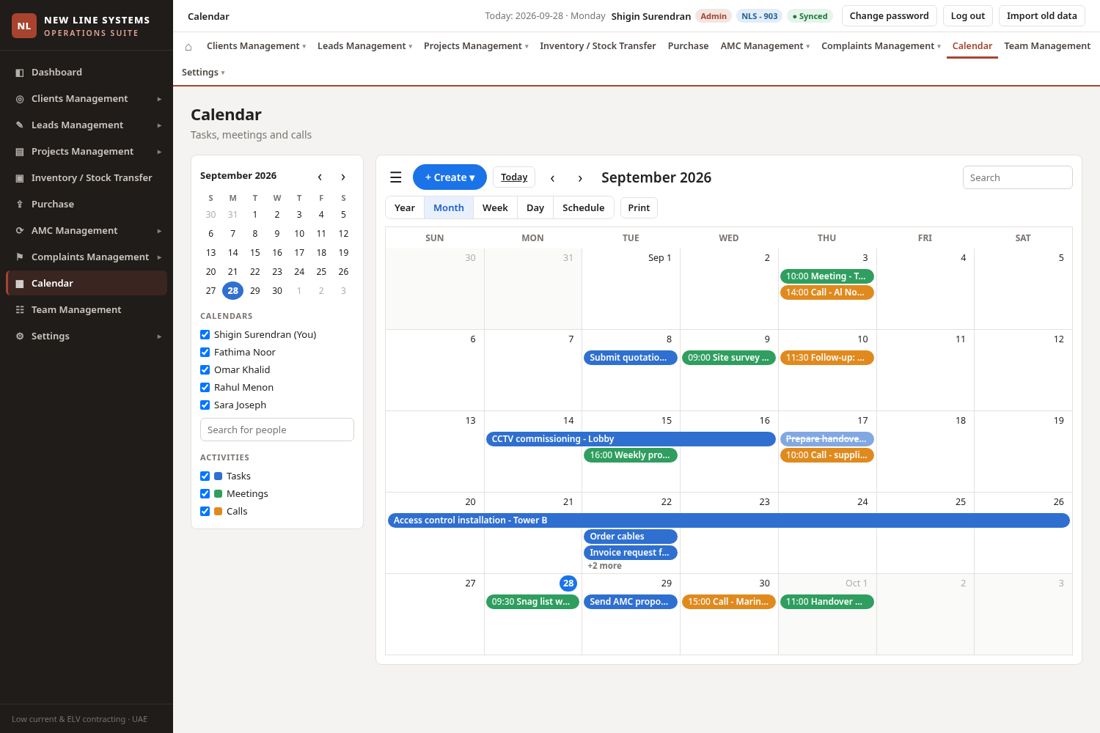Select the Month view tab

tap(448, 208)
